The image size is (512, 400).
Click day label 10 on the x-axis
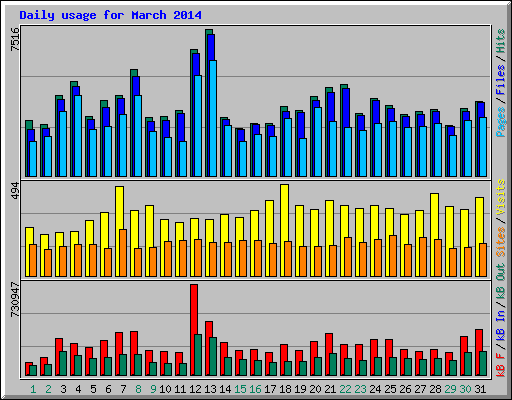pyautogui.click(x=165, y=389)
